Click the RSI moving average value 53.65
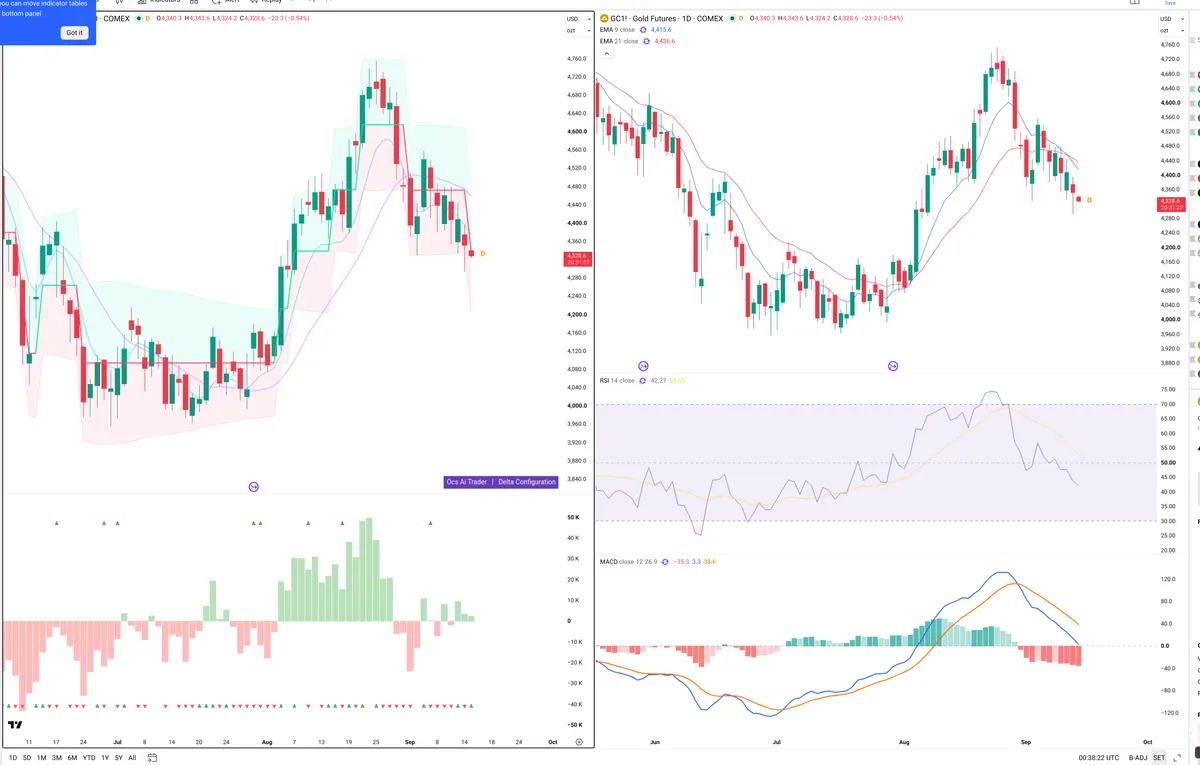Screen dimensions: 1200x765 coord(677,381)
